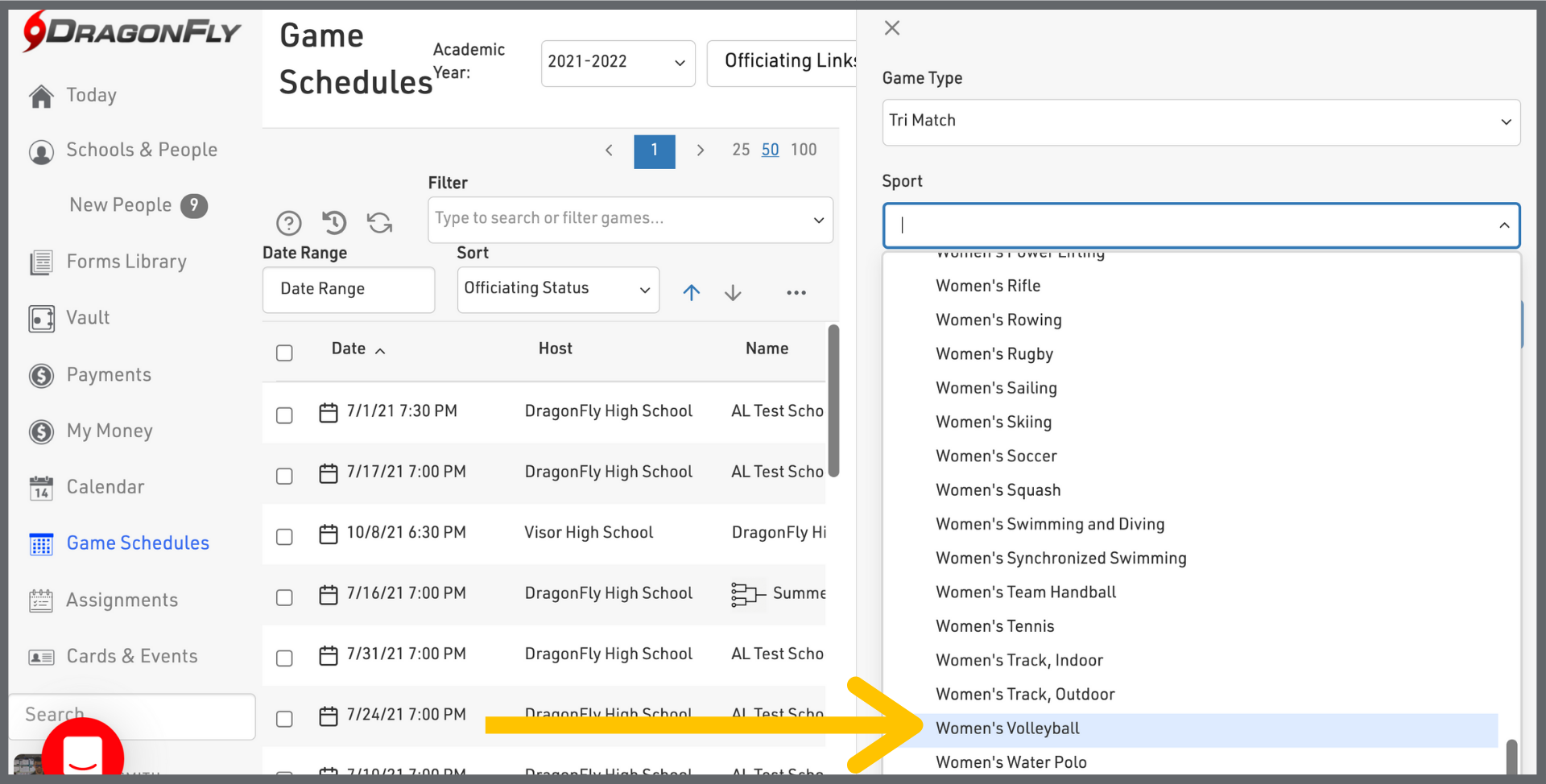1546x784 pixels.
Task: Click the refresh arrows icon
Action: pyautogui.click(x=379, y=222)
